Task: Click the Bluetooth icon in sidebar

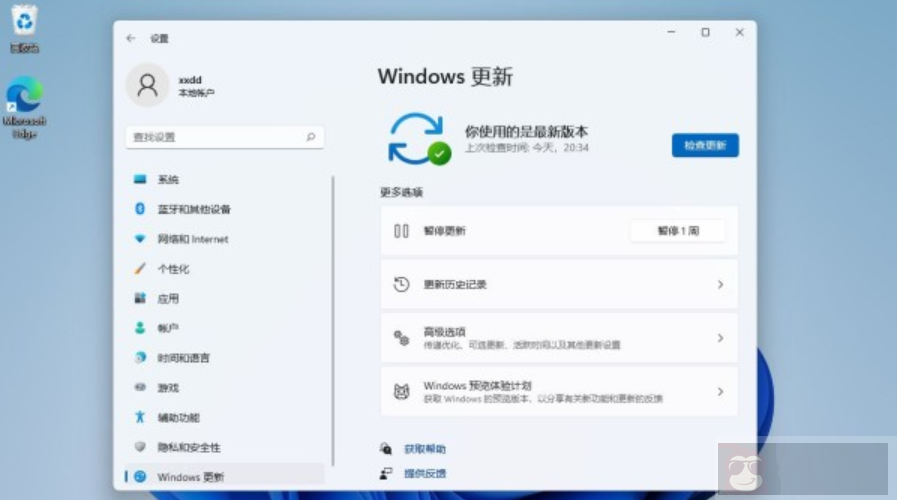Action: tap(140, 209)
